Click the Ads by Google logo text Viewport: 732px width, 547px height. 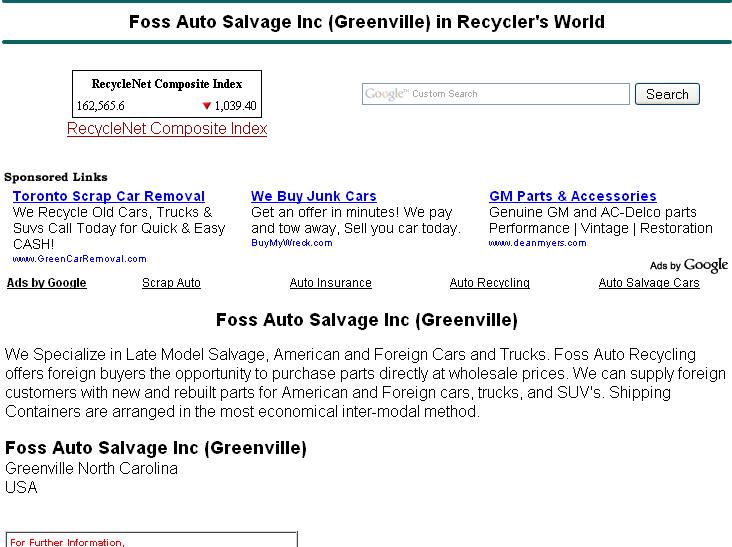689,265
